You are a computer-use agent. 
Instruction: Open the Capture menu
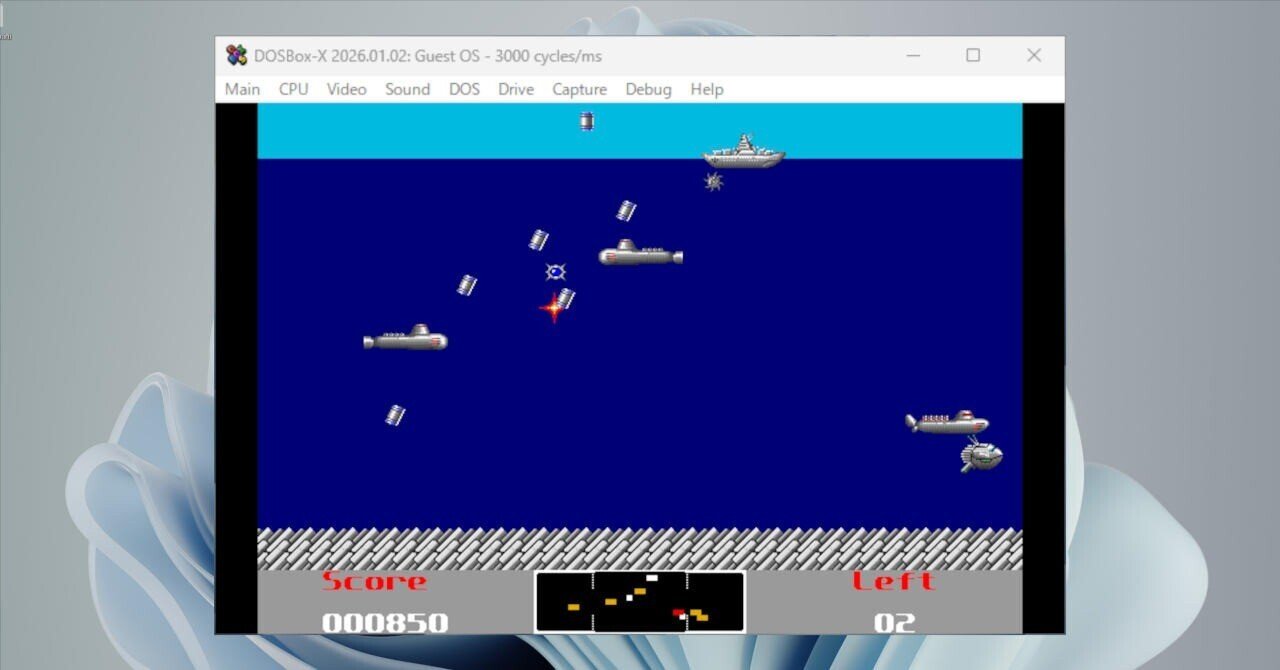click(x=579, y=89)
